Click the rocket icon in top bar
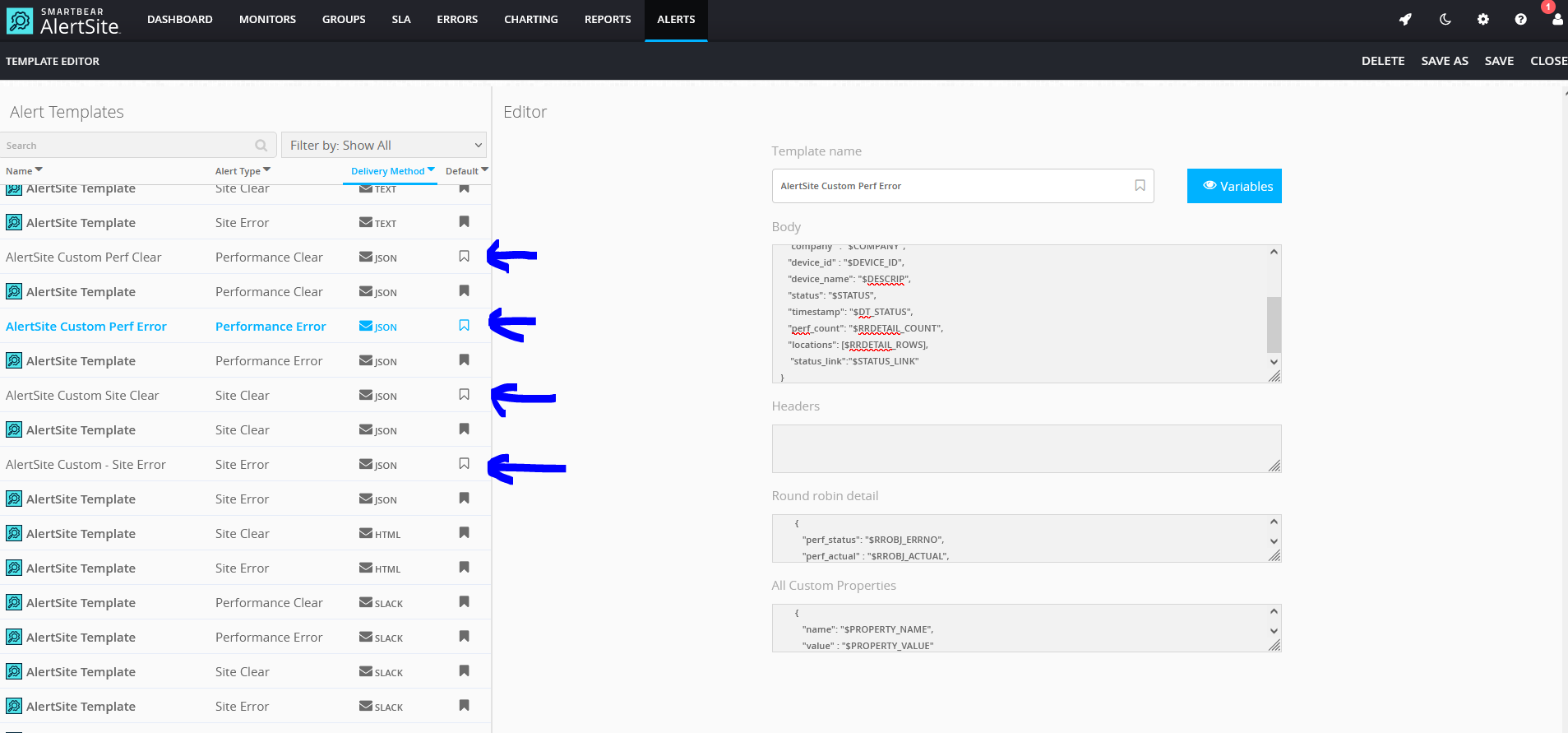1568x733 pixels. coord(1405,19)
